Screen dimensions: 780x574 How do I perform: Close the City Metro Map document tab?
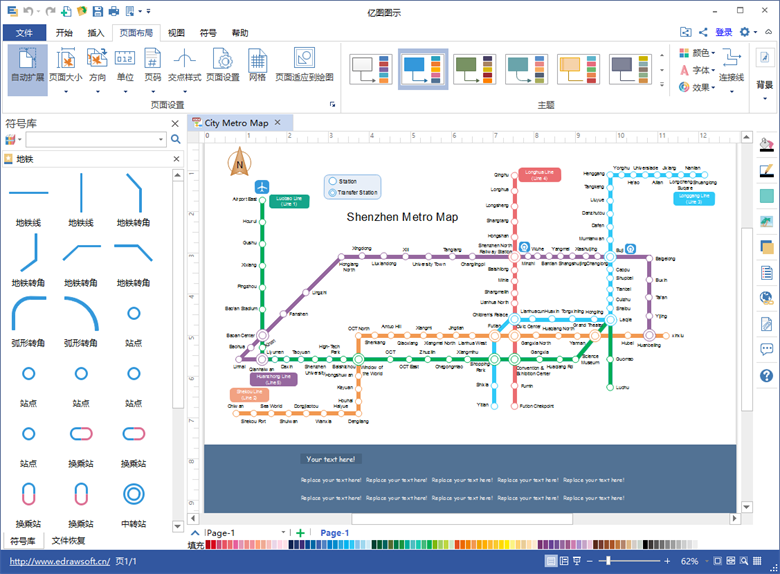[x=278, y=122]
